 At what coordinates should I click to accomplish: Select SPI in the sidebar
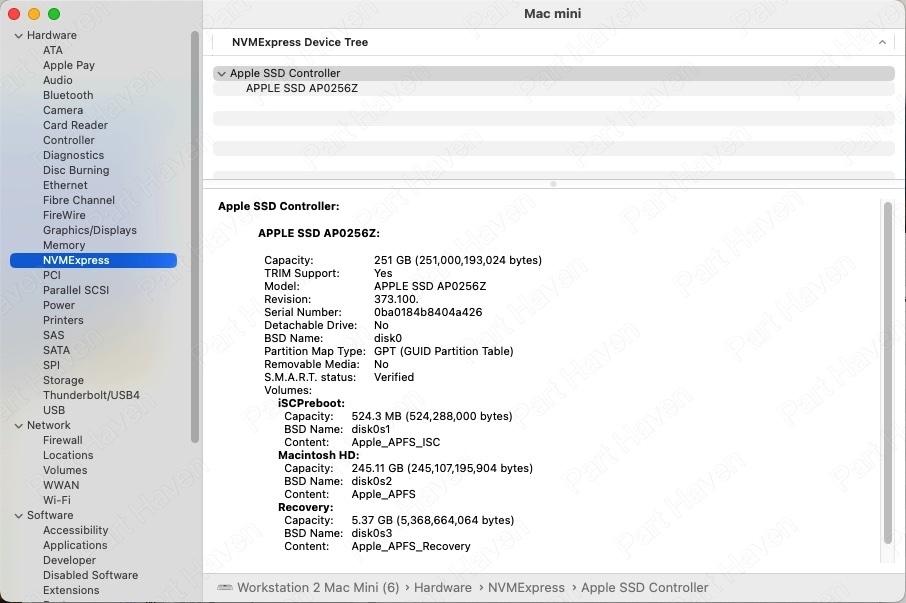pyautogui.click(x=51, y=366)
